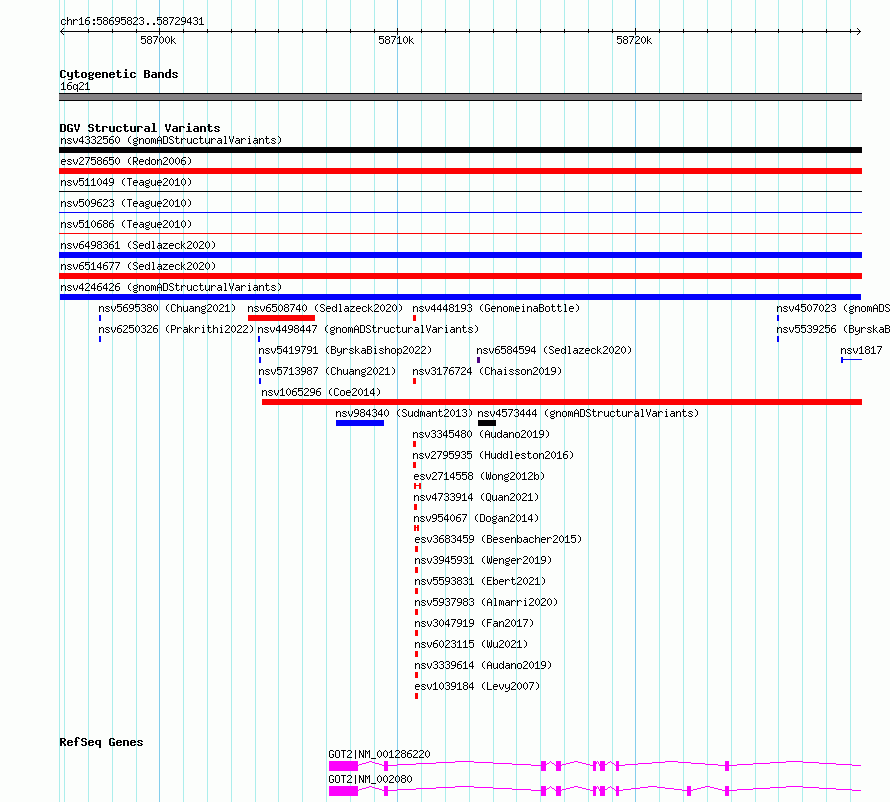Click the RefSeq Genes track title
This screenshot has width=890, height=802.
point(101,742)
